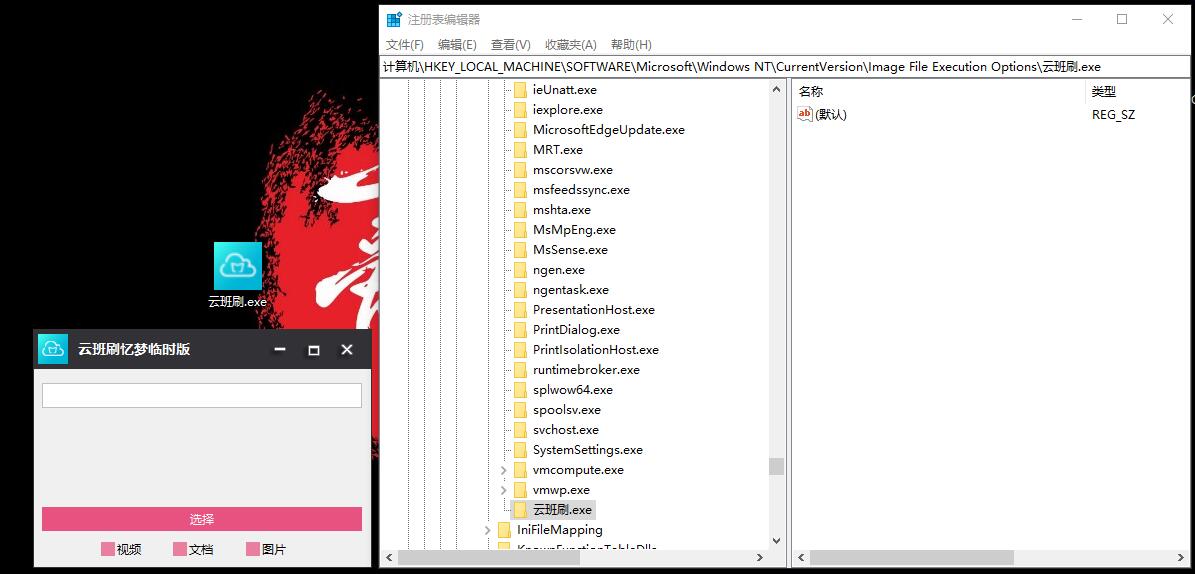Select the PrintDialog.exe folder icon
The image size is (1195, 574).
[x=520, y=329]
